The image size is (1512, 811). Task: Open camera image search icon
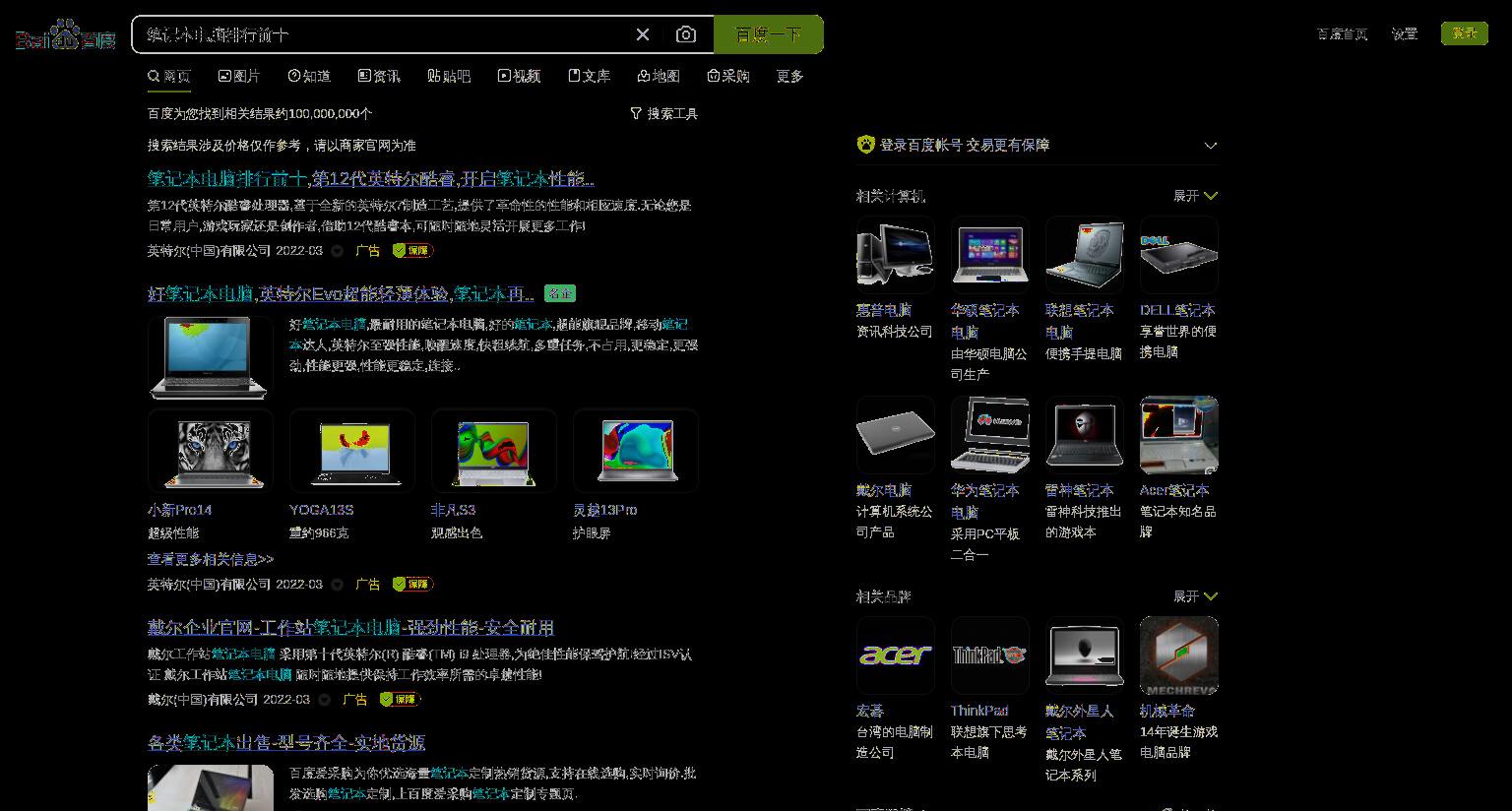tap(686, 34)
